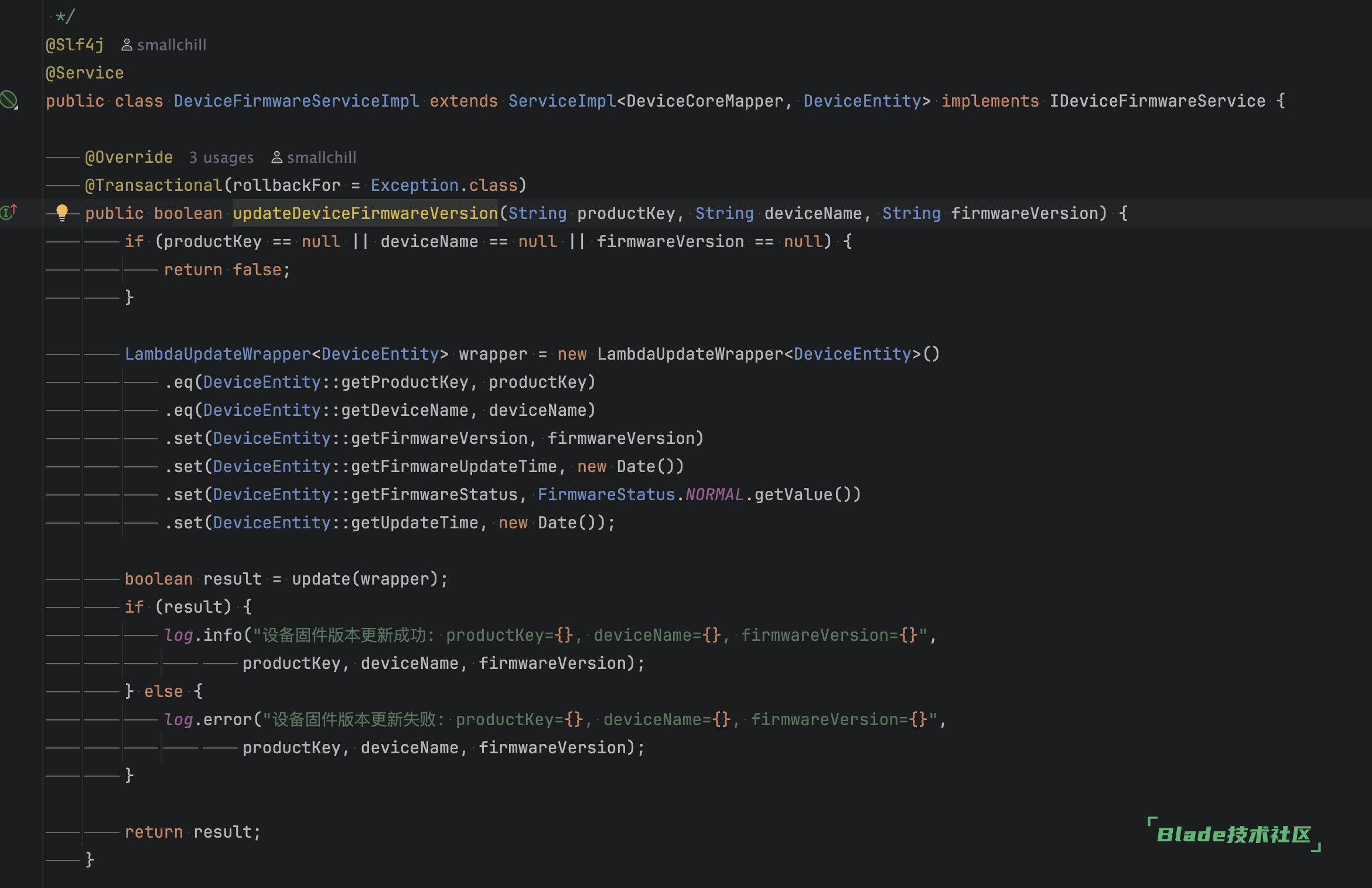Viewport: 1372px width, 888px height.
Task: Click the DeviceFirmwareServiceImpl class name
Action: click(297, 101)
